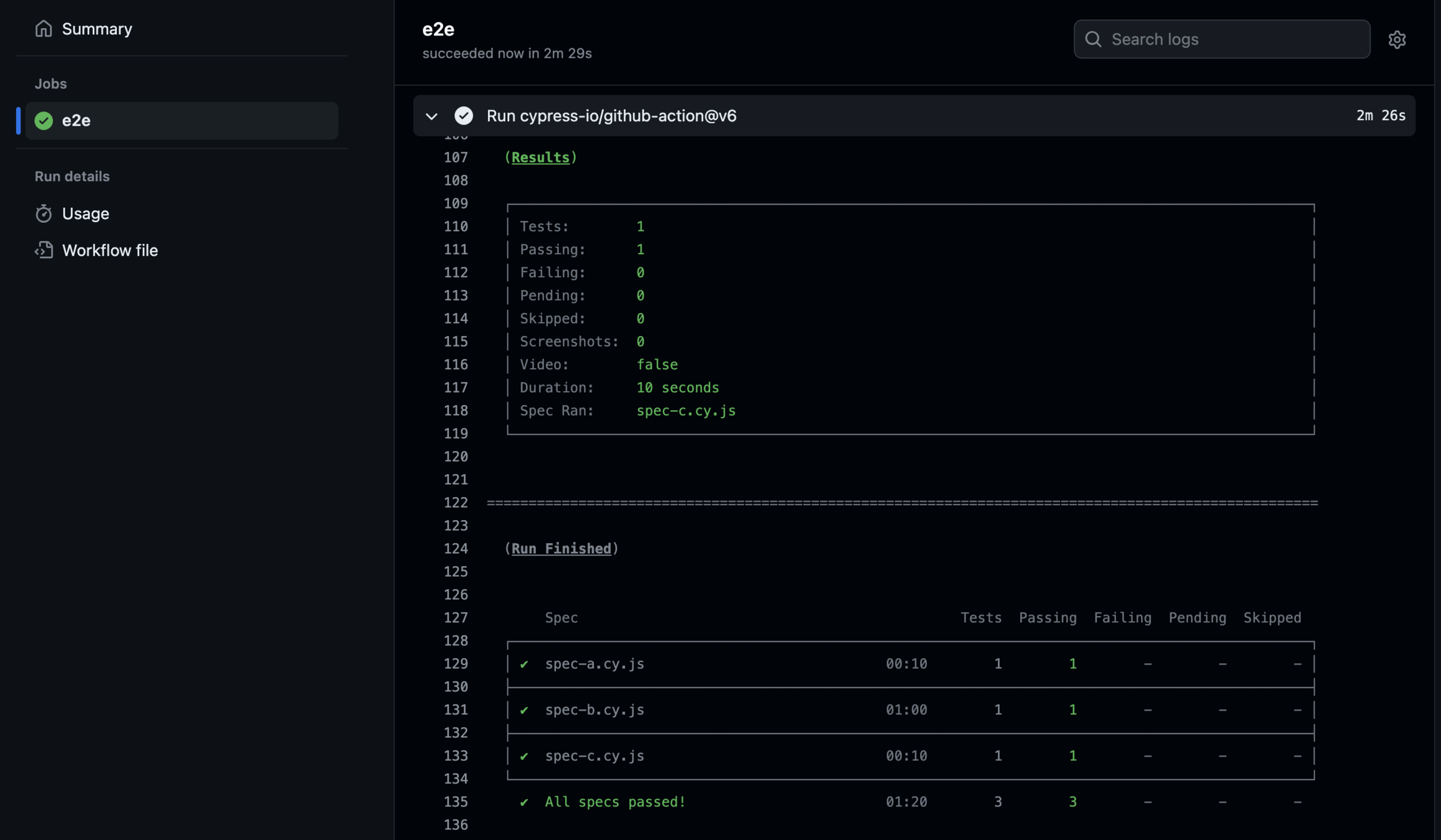The height and width of the screenshot is (840, 1441).
Task: Open the Summary page
Action: tap(97, 29)
